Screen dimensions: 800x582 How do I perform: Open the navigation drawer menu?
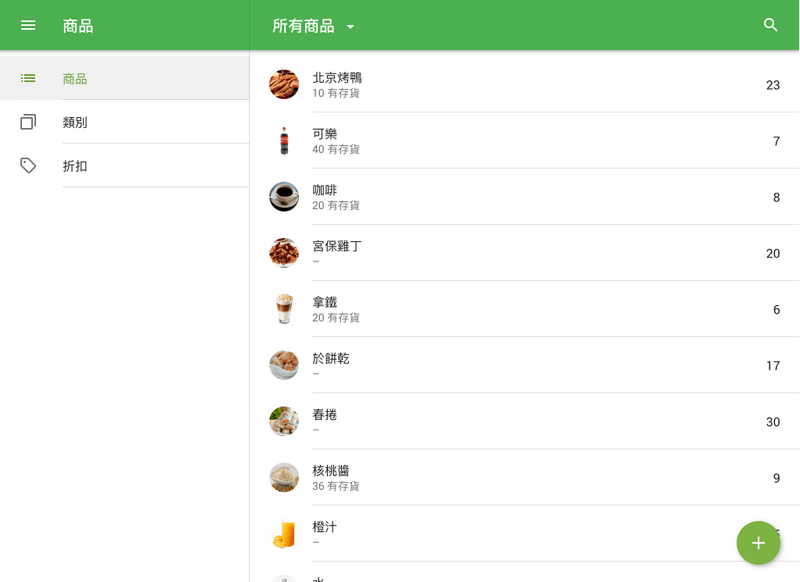point(27,25)
